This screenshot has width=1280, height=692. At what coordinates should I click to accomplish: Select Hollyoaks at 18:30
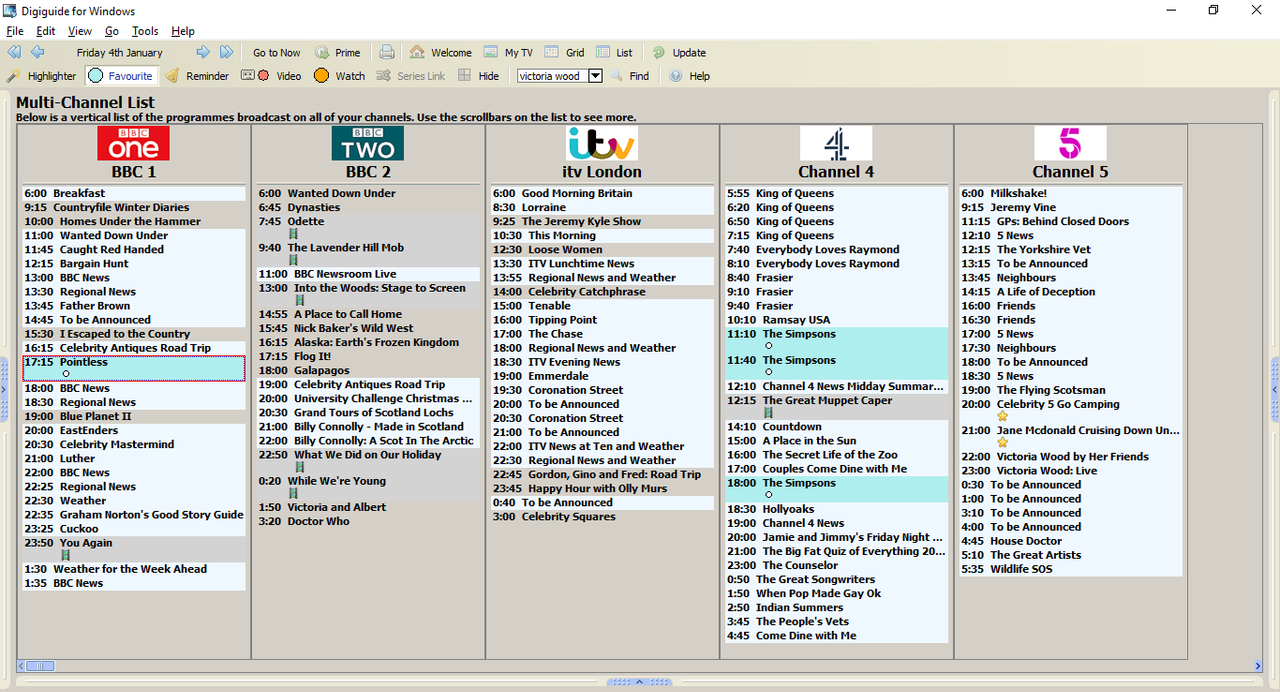tap(836, 509)
